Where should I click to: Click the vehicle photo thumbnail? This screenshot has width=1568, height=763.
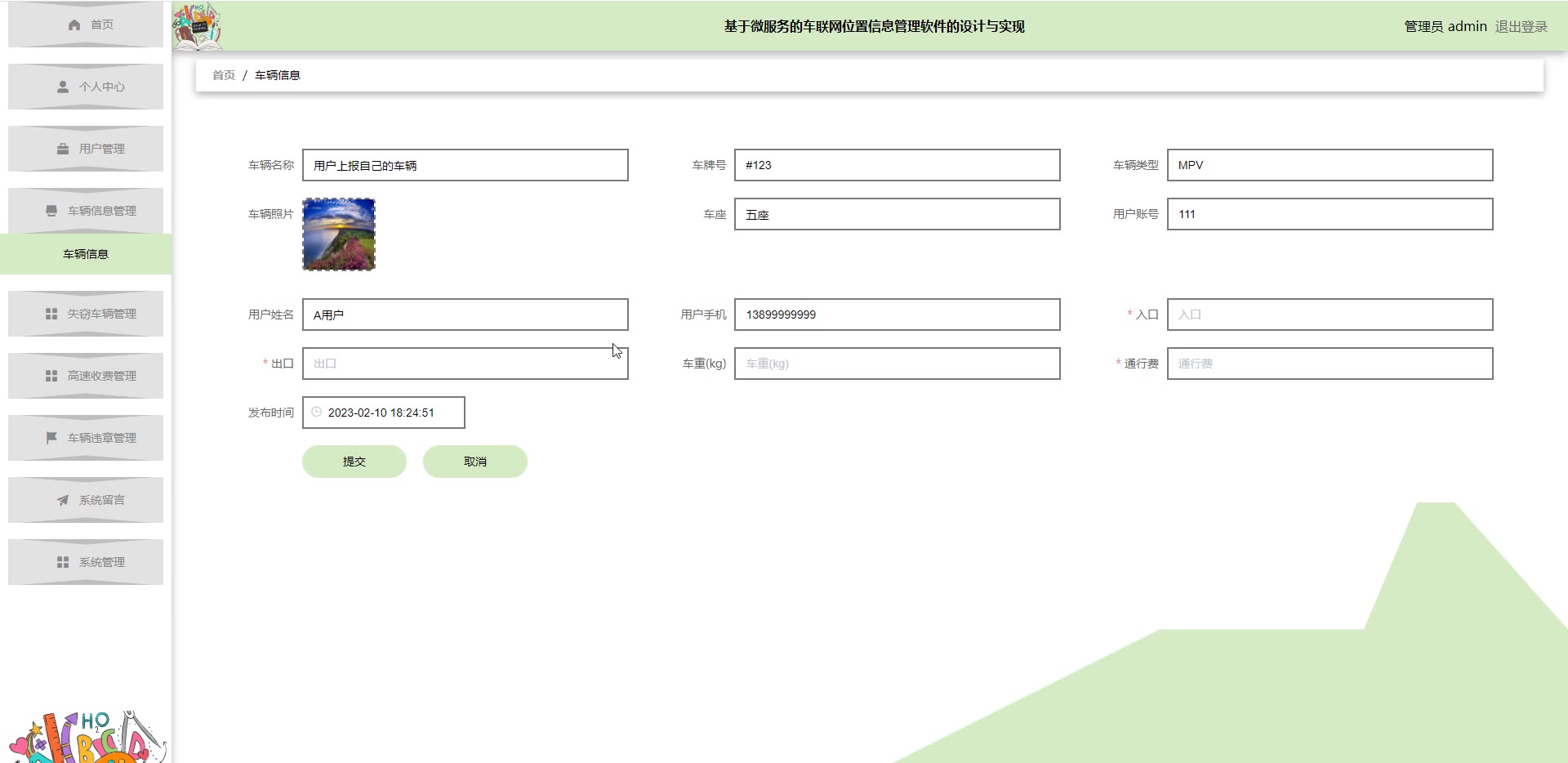coord(339,234)
